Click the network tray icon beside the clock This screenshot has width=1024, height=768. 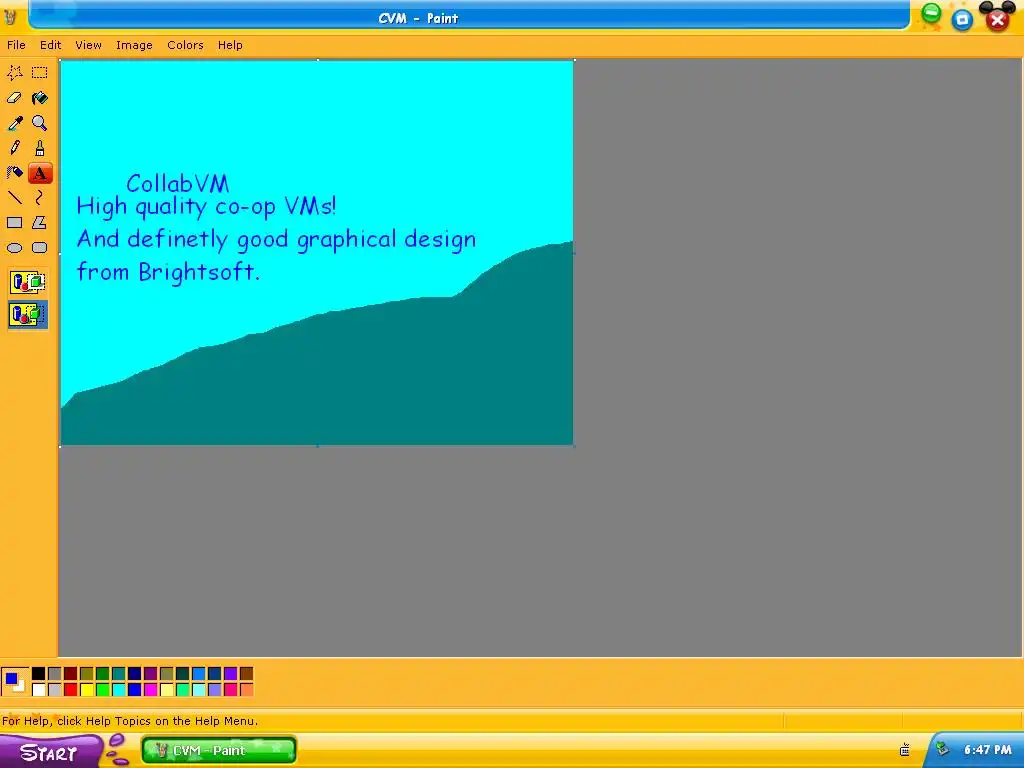(942, 749)
